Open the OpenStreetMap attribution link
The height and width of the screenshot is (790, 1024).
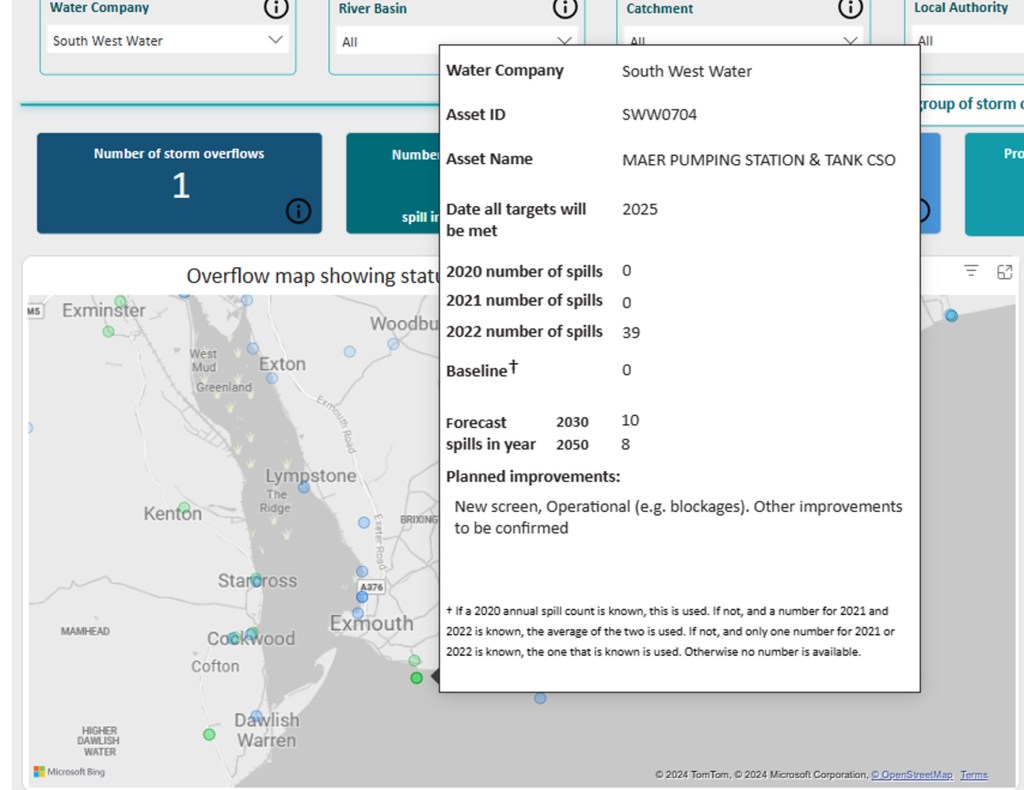click(x=911, y=775)
